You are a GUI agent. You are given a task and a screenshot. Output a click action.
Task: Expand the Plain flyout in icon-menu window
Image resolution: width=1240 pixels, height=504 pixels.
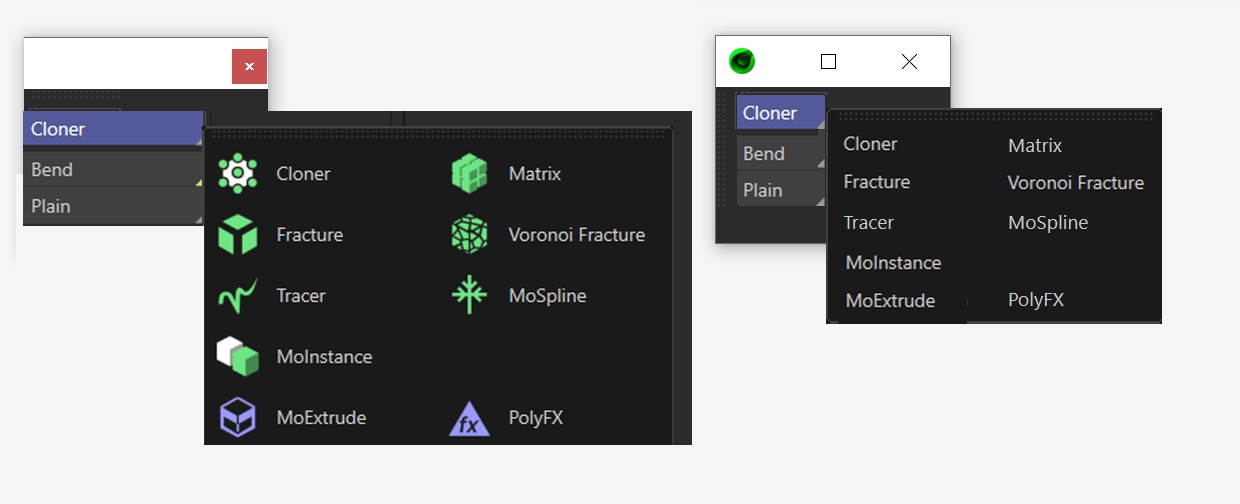(114, 206)
